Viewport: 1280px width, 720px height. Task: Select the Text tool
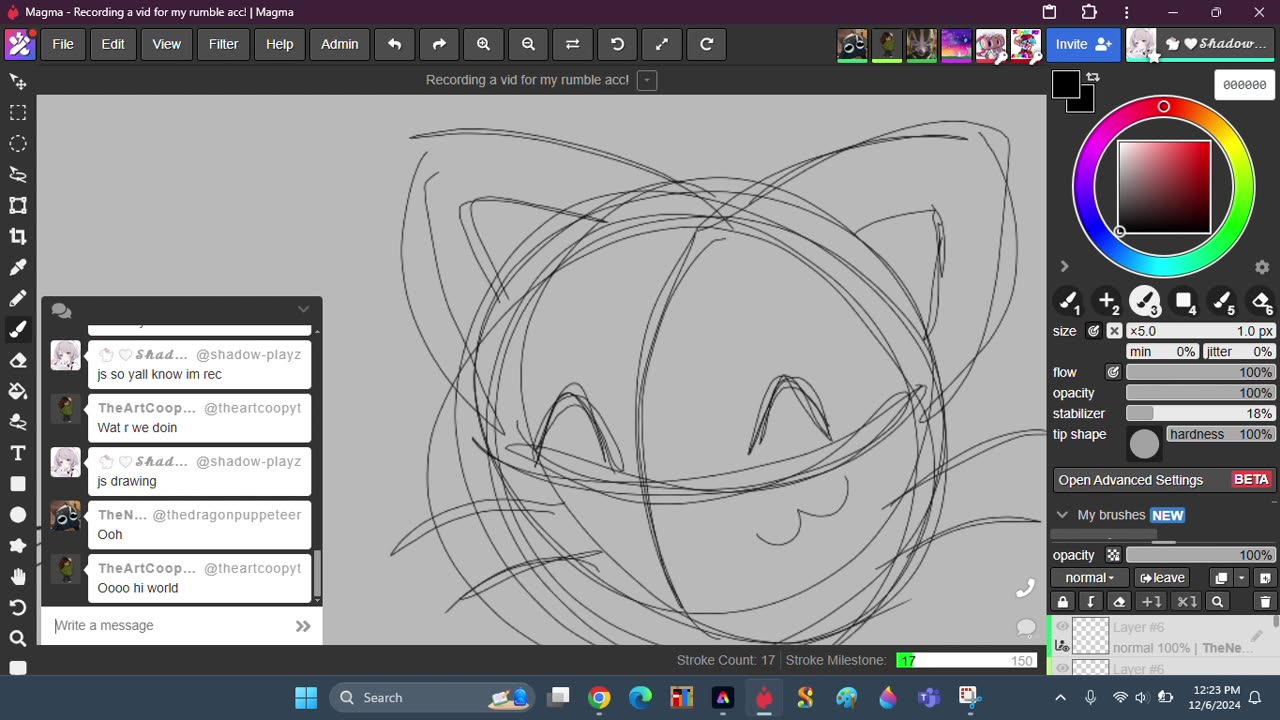[x=18, y=453]
